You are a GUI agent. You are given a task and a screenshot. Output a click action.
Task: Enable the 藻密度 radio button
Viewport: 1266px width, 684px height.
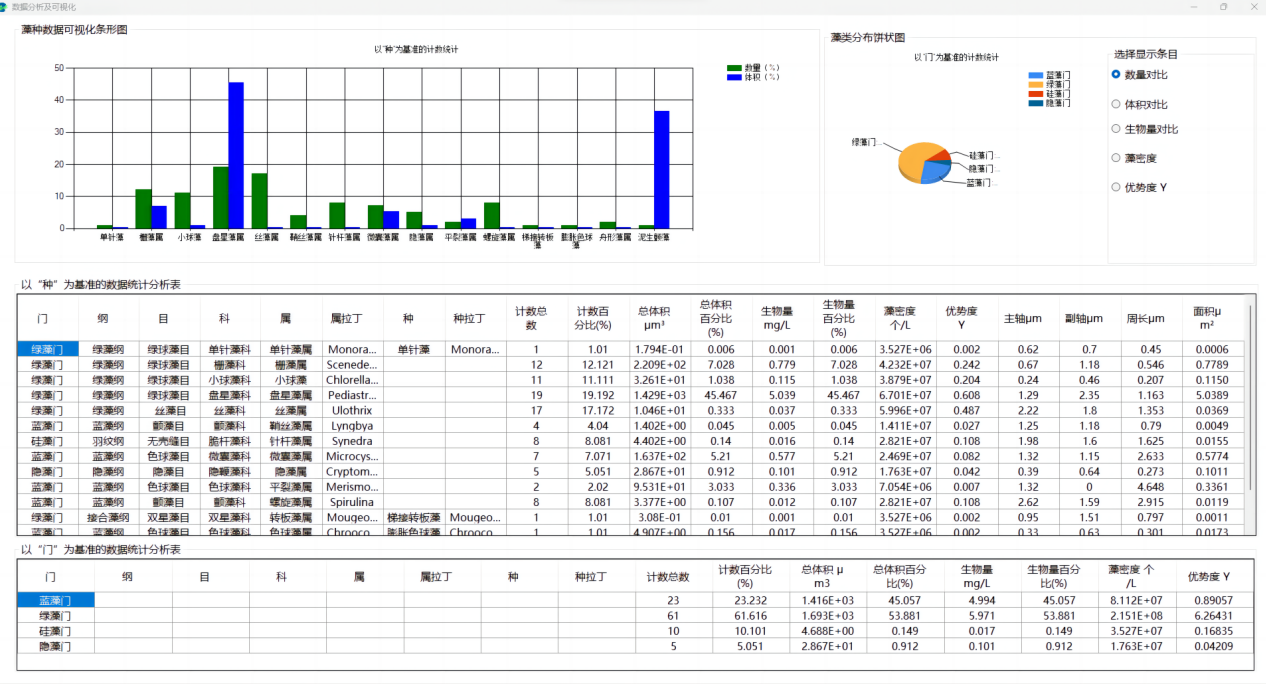(x=1116, y=158)
